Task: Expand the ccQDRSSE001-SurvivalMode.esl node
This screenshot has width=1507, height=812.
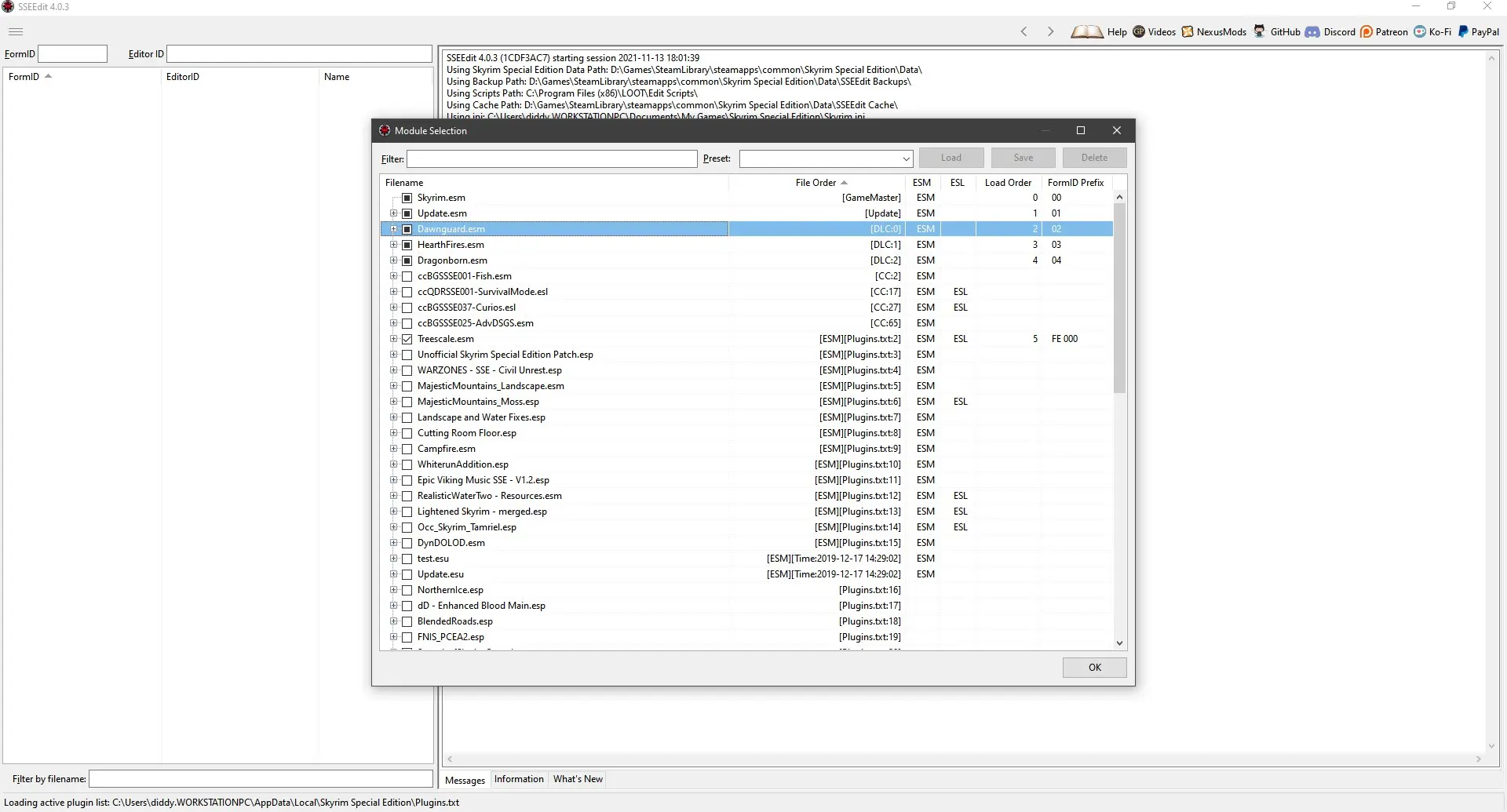Action: [393, 292]
